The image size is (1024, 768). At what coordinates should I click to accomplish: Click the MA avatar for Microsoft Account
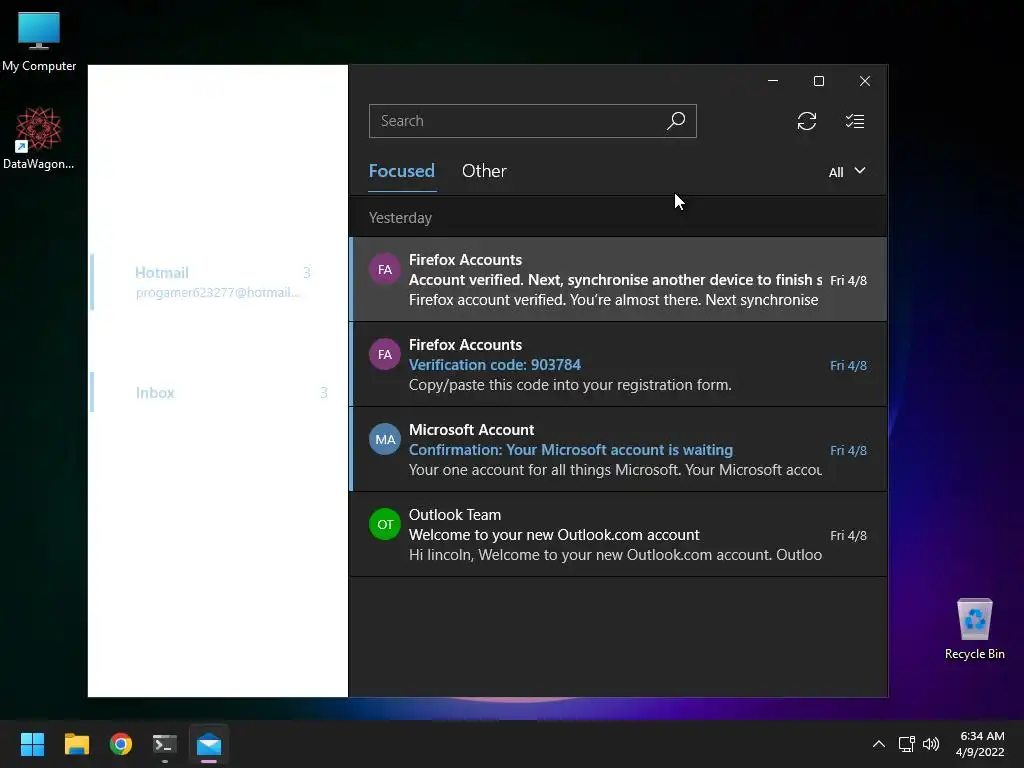pyautogui.click(x=385, y=440)
